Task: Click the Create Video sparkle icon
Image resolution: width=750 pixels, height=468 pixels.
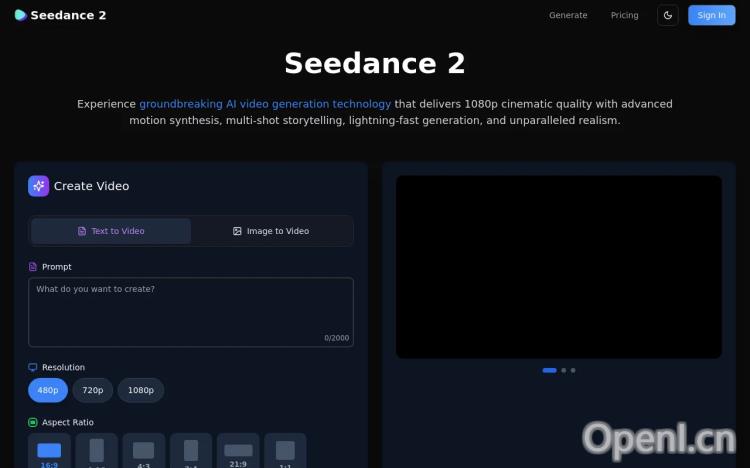Action: click(x=38, y=186)
